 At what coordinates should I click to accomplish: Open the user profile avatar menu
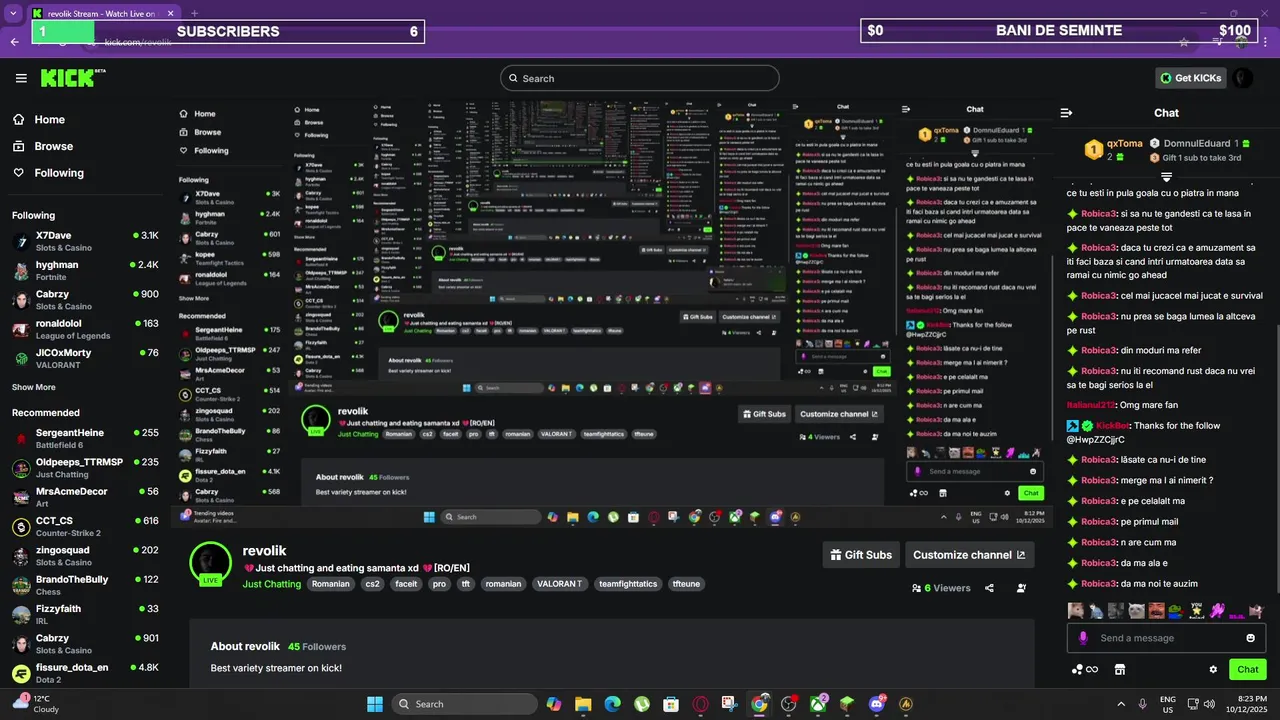point(1242,78)
